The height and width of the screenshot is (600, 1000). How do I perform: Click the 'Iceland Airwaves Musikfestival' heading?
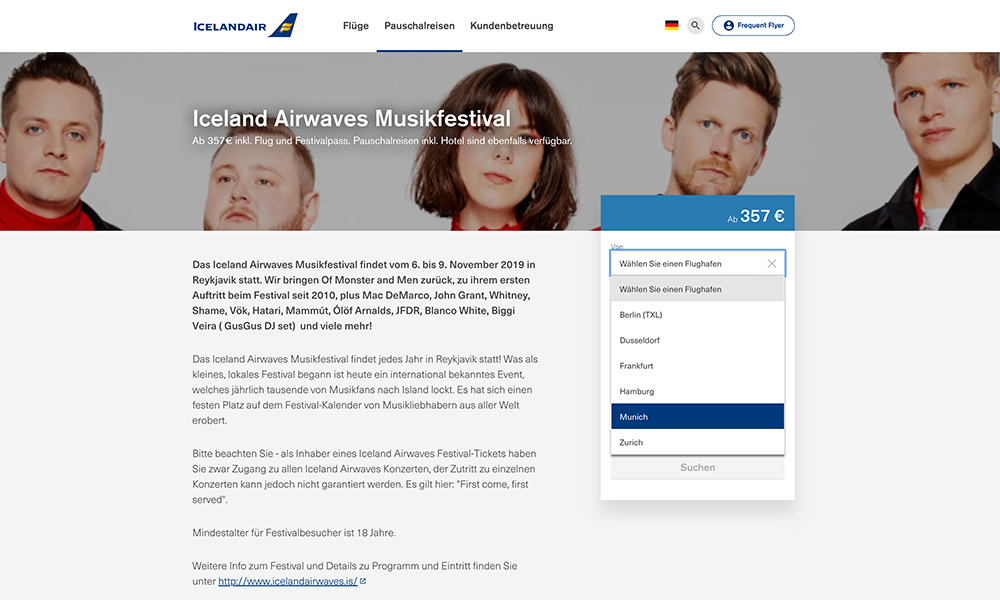[x=351, y=119]
